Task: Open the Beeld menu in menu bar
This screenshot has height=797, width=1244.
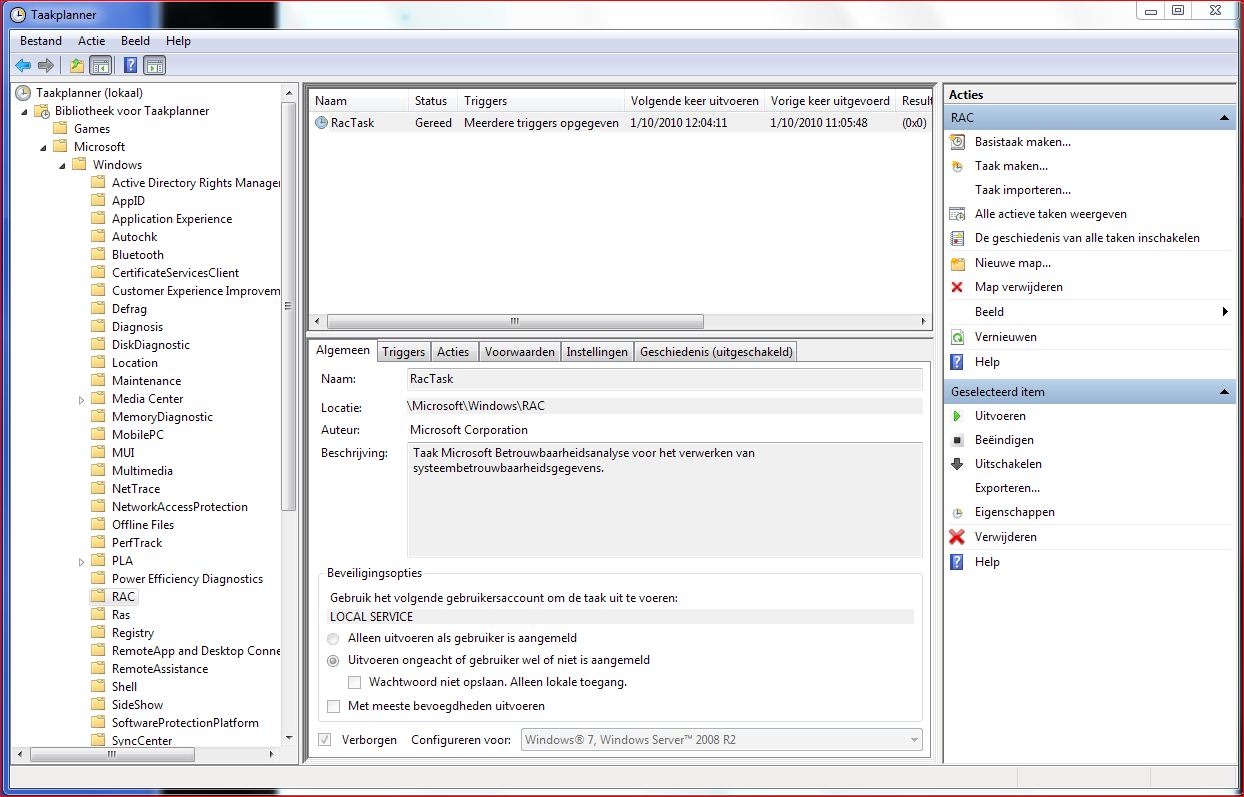Action: point(135,41)
